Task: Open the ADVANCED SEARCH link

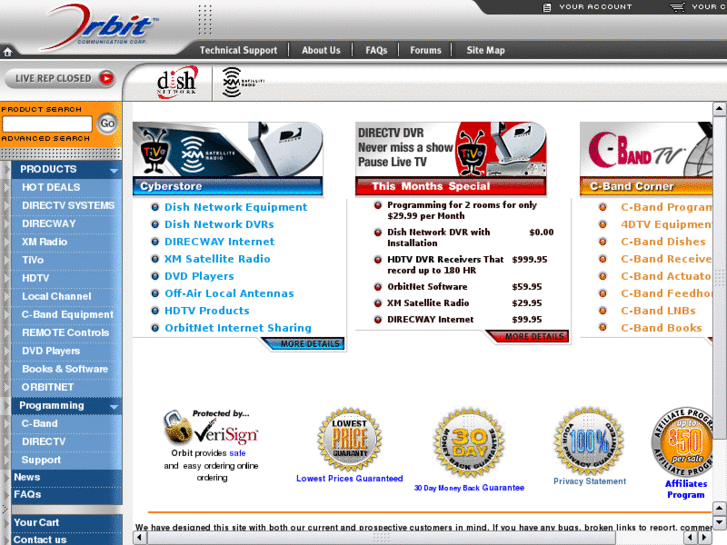Action: 45,138
